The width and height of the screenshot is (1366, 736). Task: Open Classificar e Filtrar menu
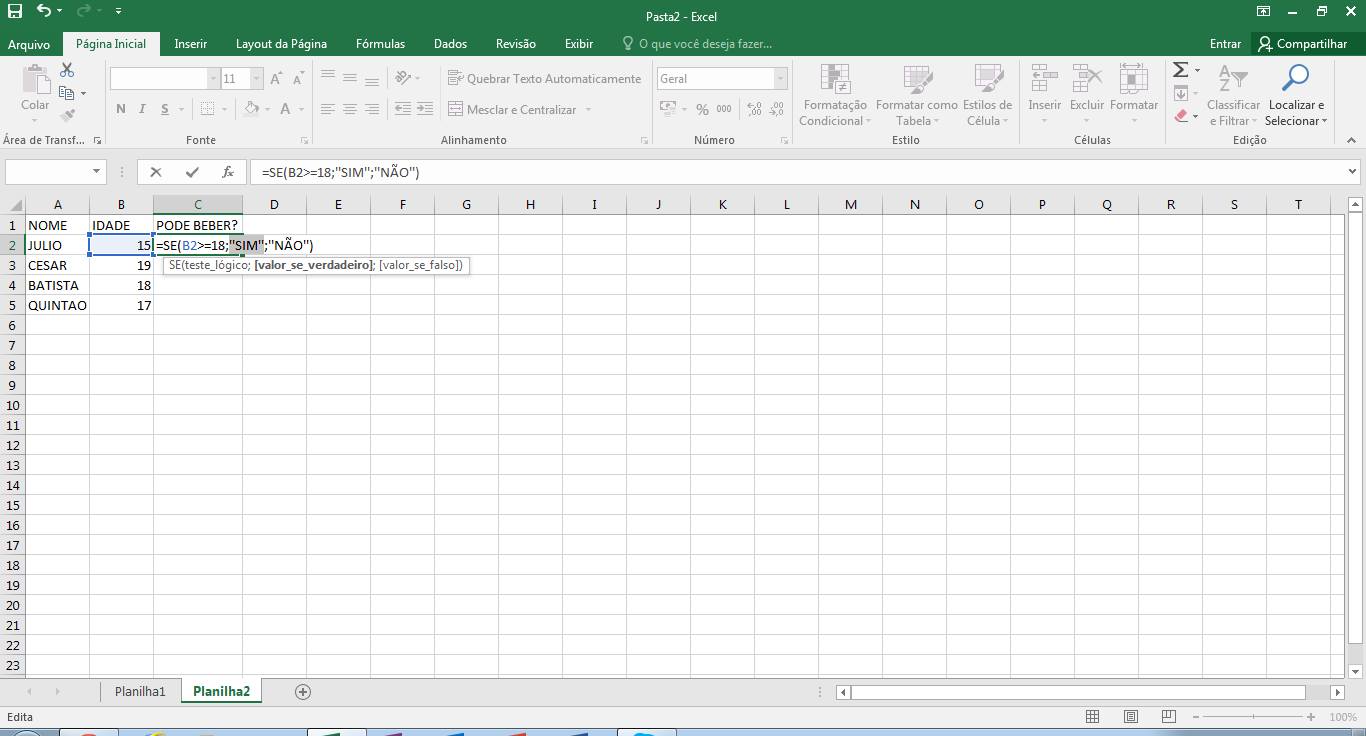click(x=1233, y=96)
